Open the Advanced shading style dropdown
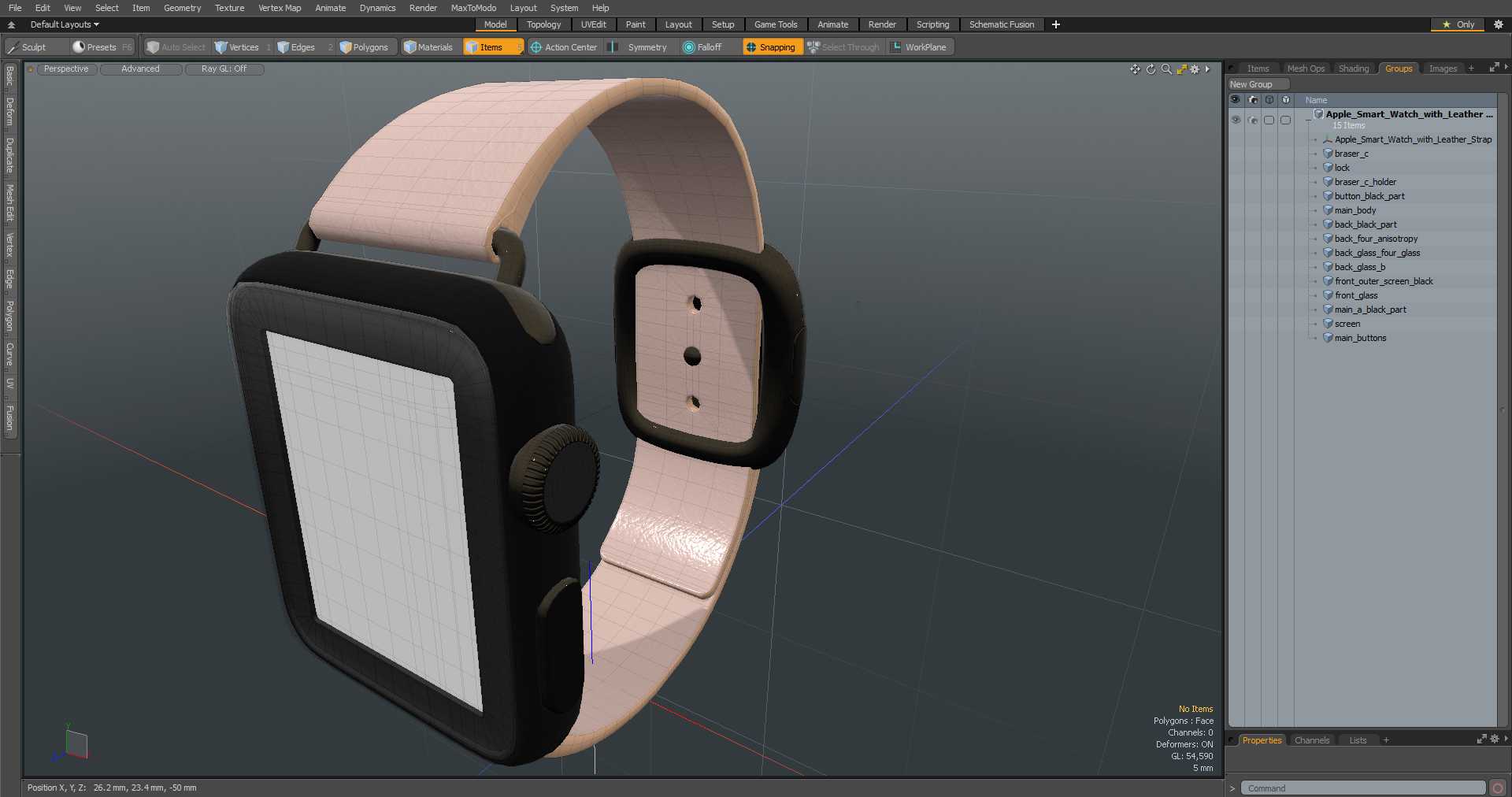This screenshot has height=797, width=1512. (140, 69)
